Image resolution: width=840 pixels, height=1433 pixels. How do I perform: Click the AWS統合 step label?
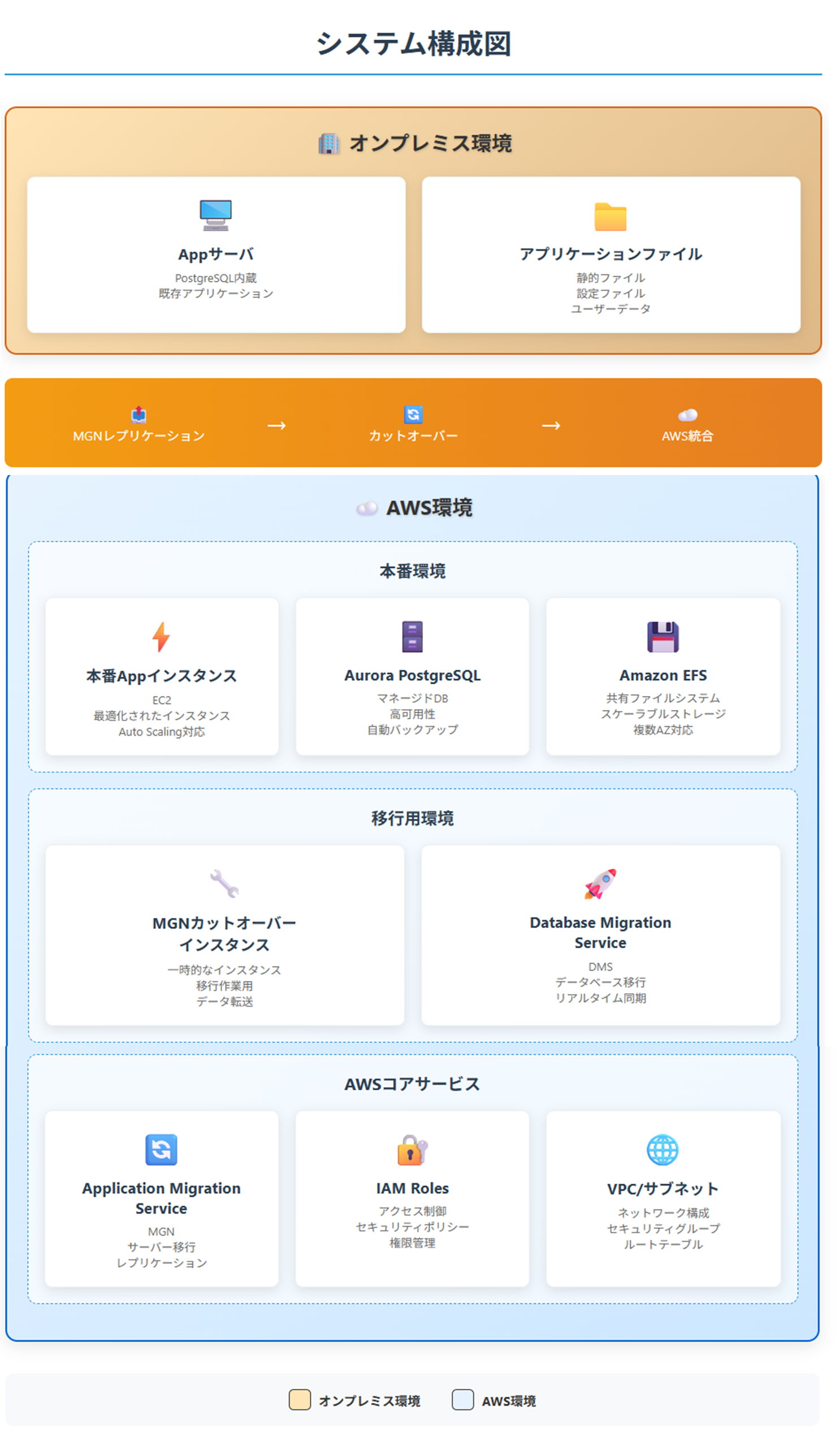[689, 436]
